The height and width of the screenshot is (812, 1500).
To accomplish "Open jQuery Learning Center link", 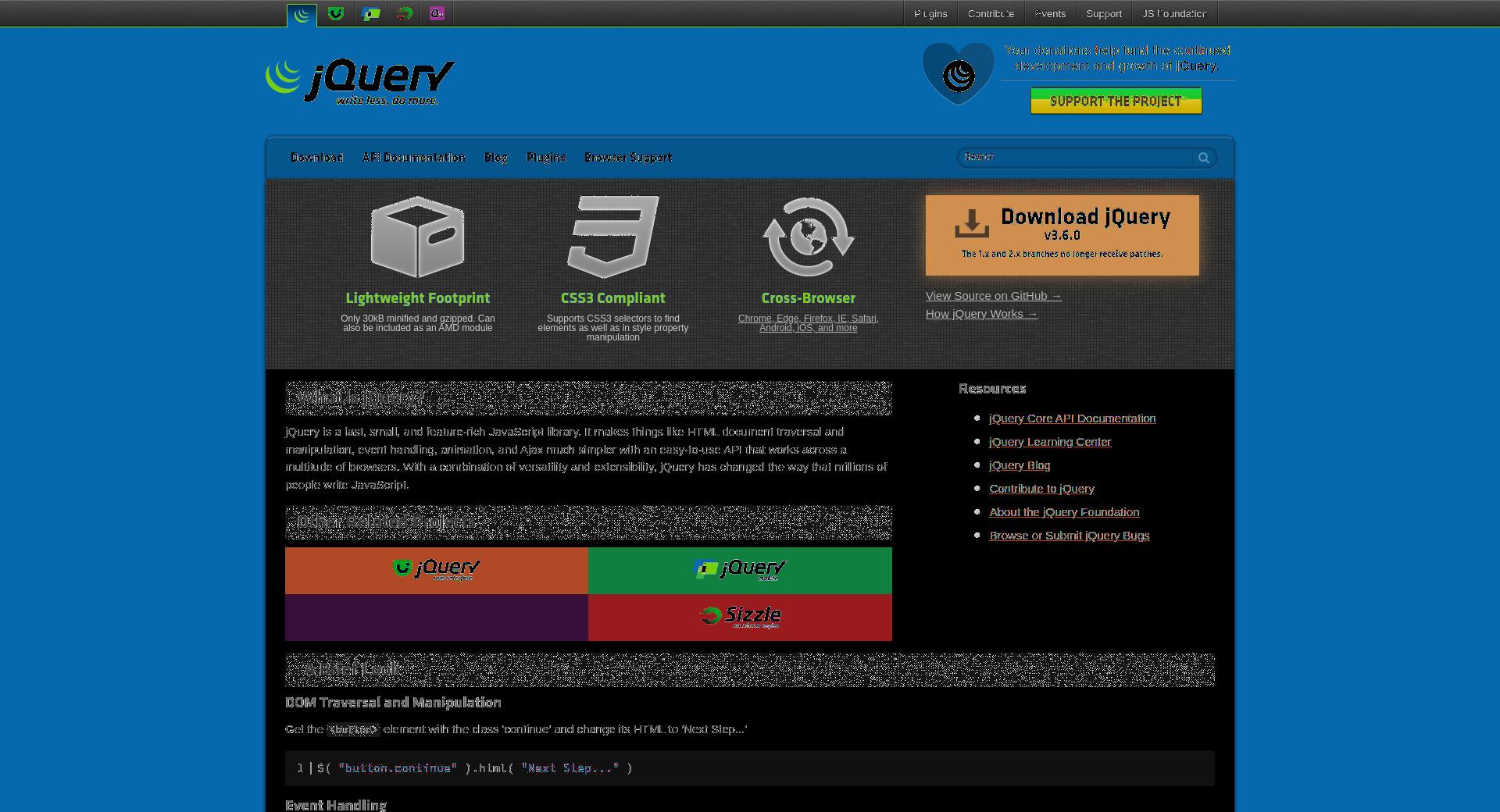I will click(1050, 442).
